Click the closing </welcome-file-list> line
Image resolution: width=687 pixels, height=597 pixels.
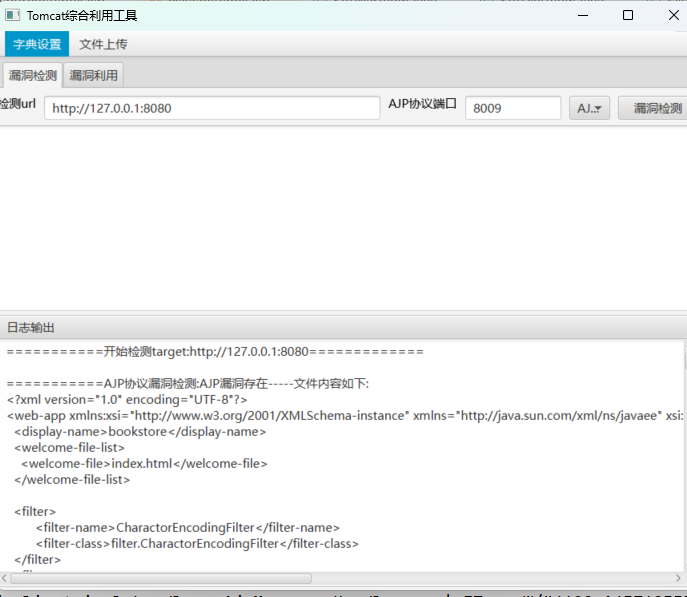click(72, 480)
